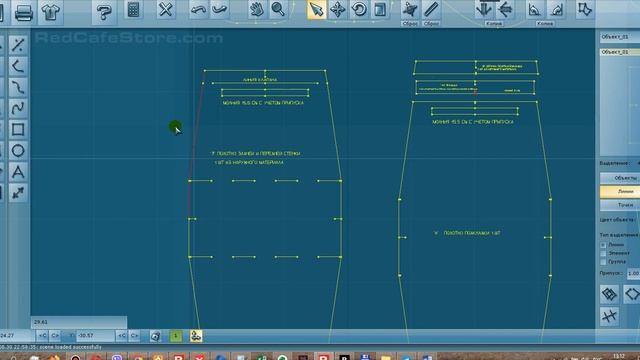Select the rectangle drawing tool

[x=18, y=130]
